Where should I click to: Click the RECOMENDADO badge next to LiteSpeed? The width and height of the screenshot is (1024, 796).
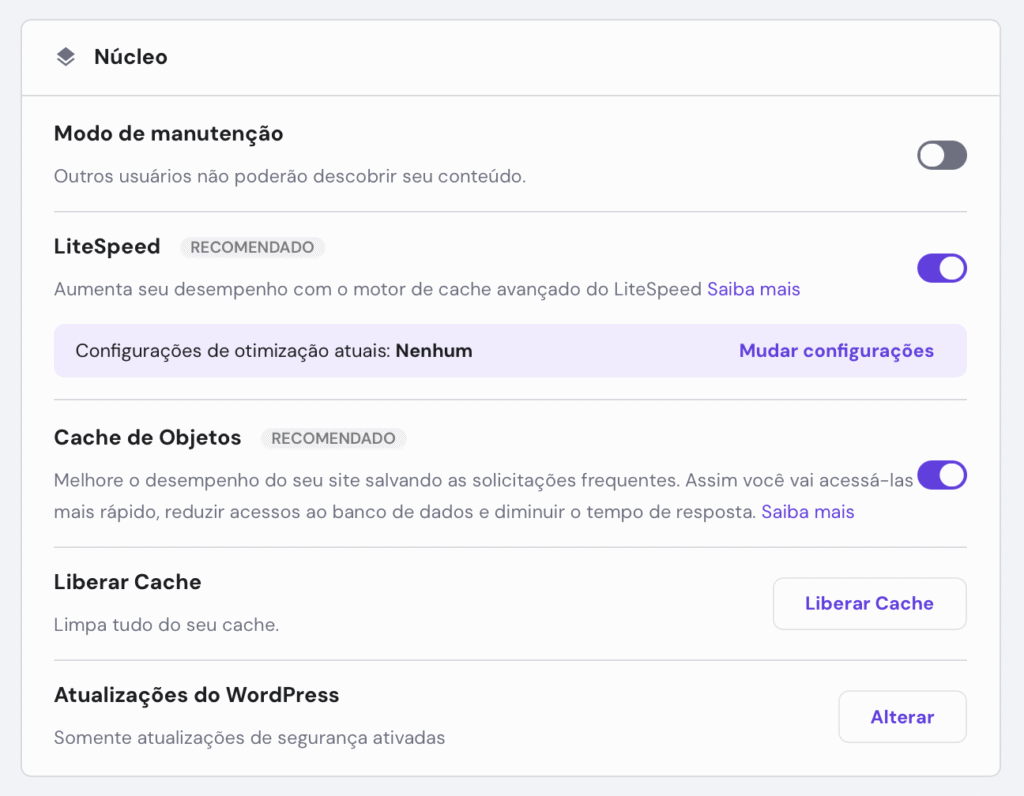click(252, 247)
